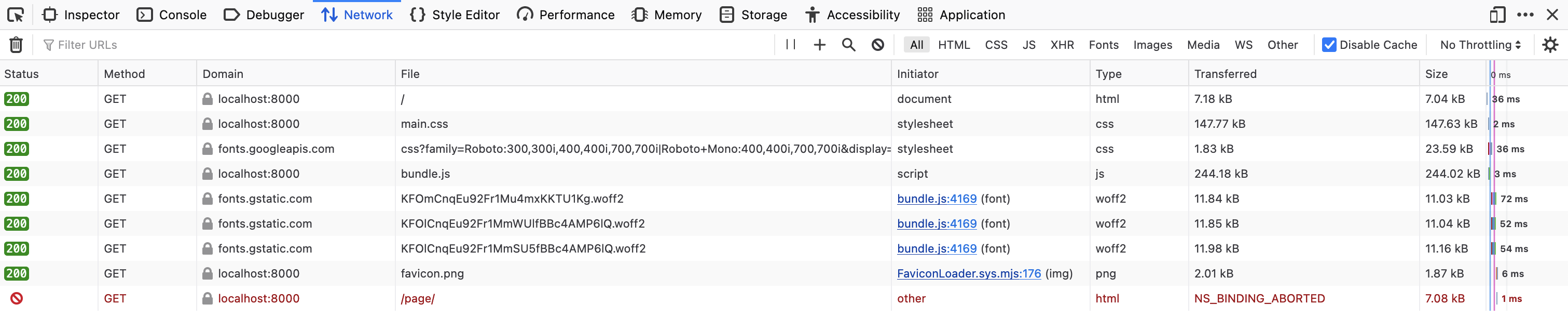Click the element picker icon
The height and width of the screenshot is (317, 1568).
click(16, 15)
